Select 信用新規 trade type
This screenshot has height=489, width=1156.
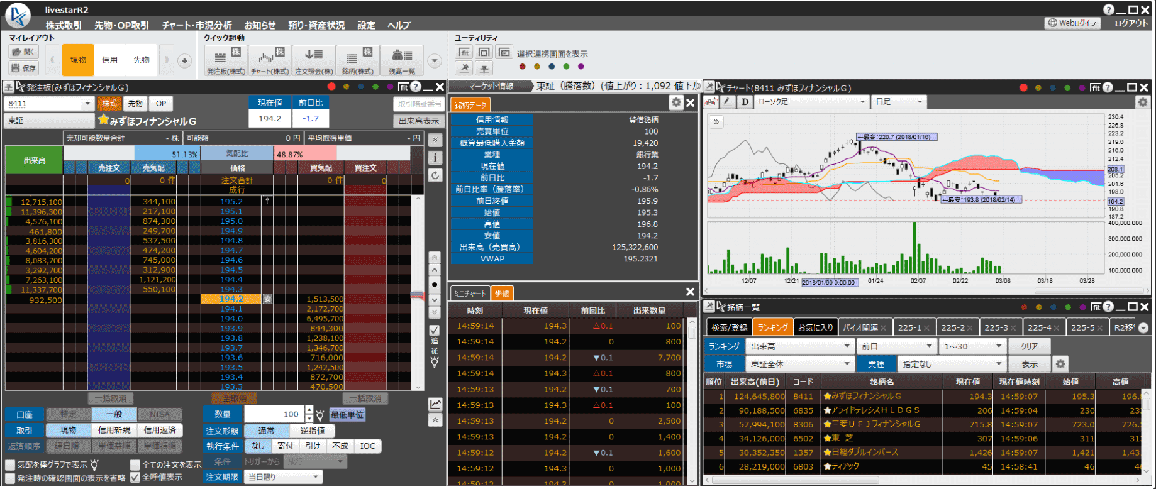tap(112, 430)
